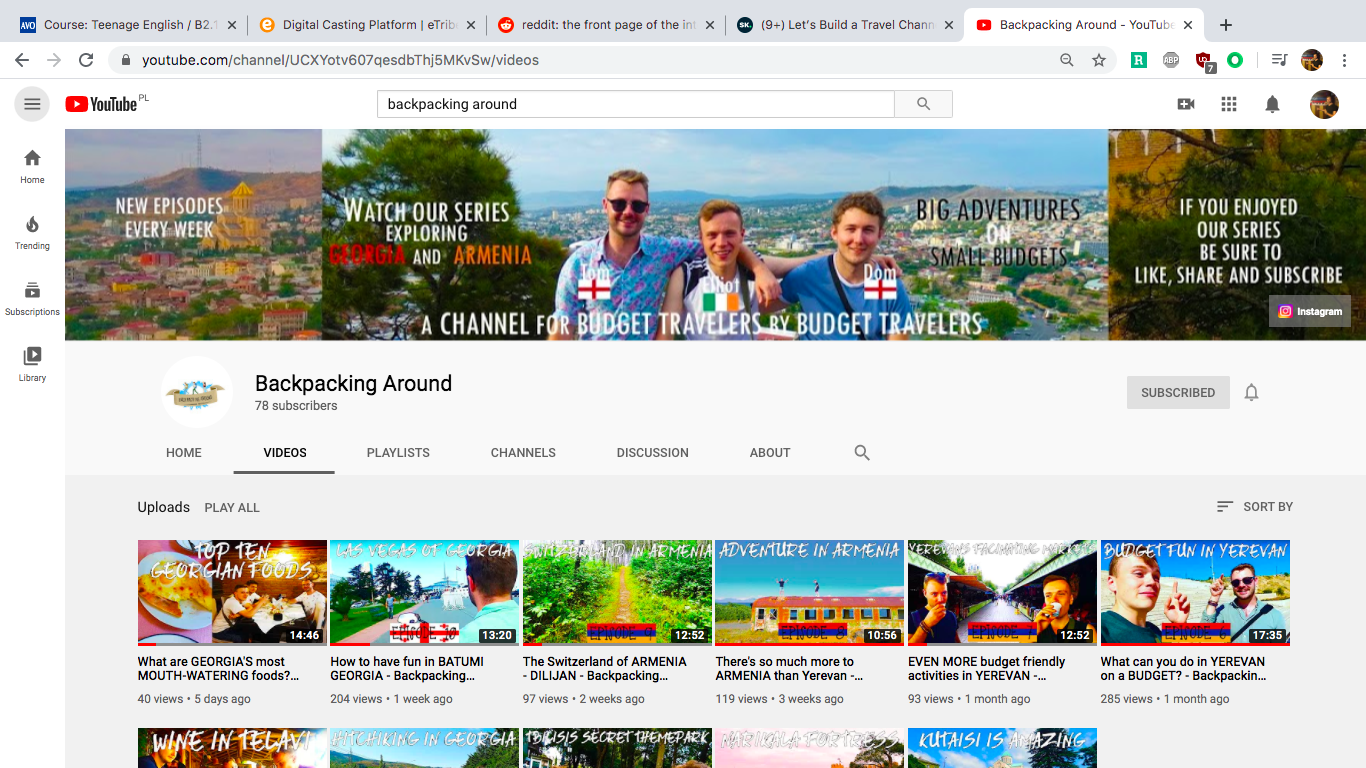Viewport: 1366px width, 768px height.
Task: Switch to the Let's Build a Travel Channel tab
Action: point(844,25)
